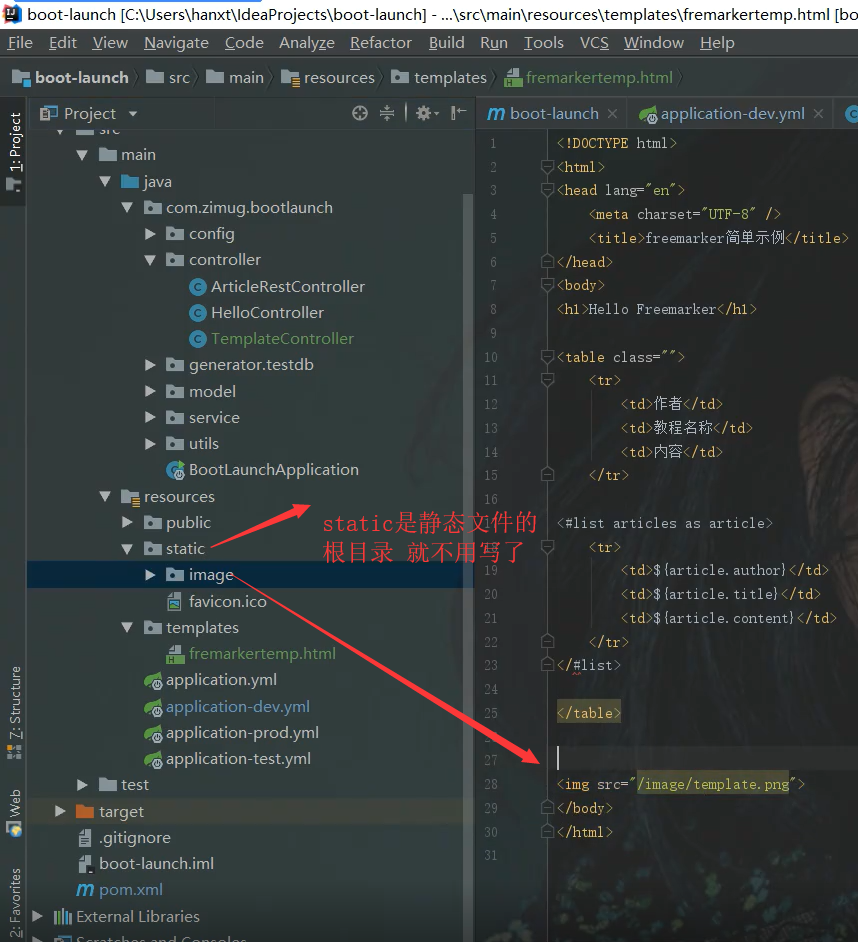This screenshot has height=942, width=858.
Task: Collapse the controller package
Action: click(150, 260)
